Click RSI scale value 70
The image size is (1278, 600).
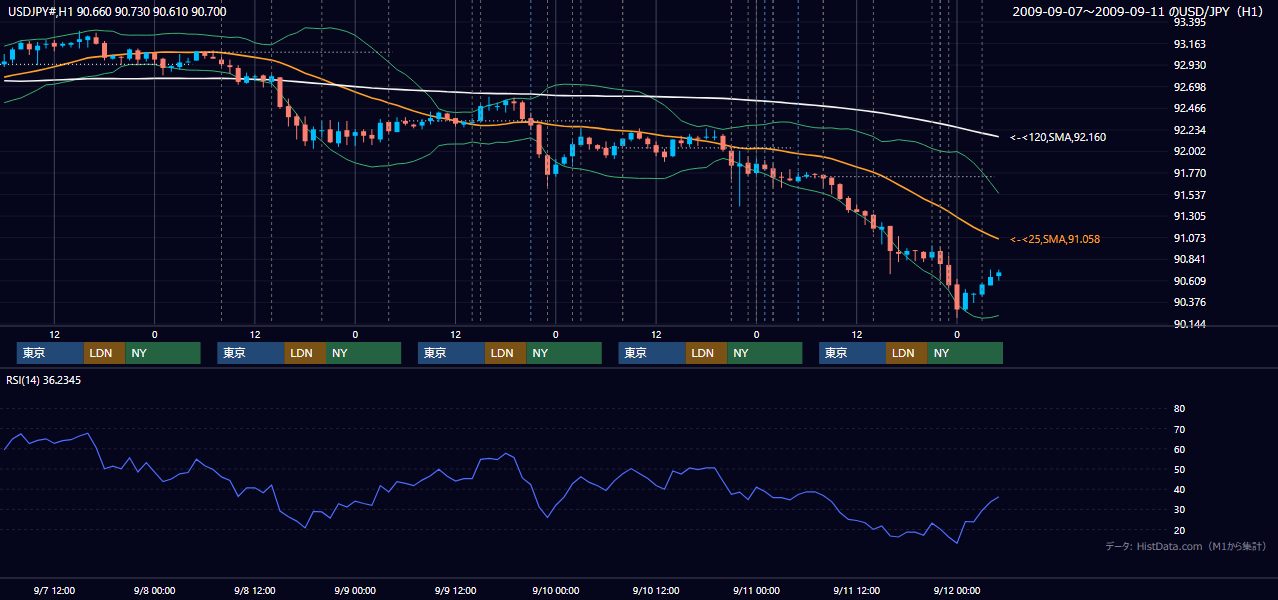point(1179,429)
